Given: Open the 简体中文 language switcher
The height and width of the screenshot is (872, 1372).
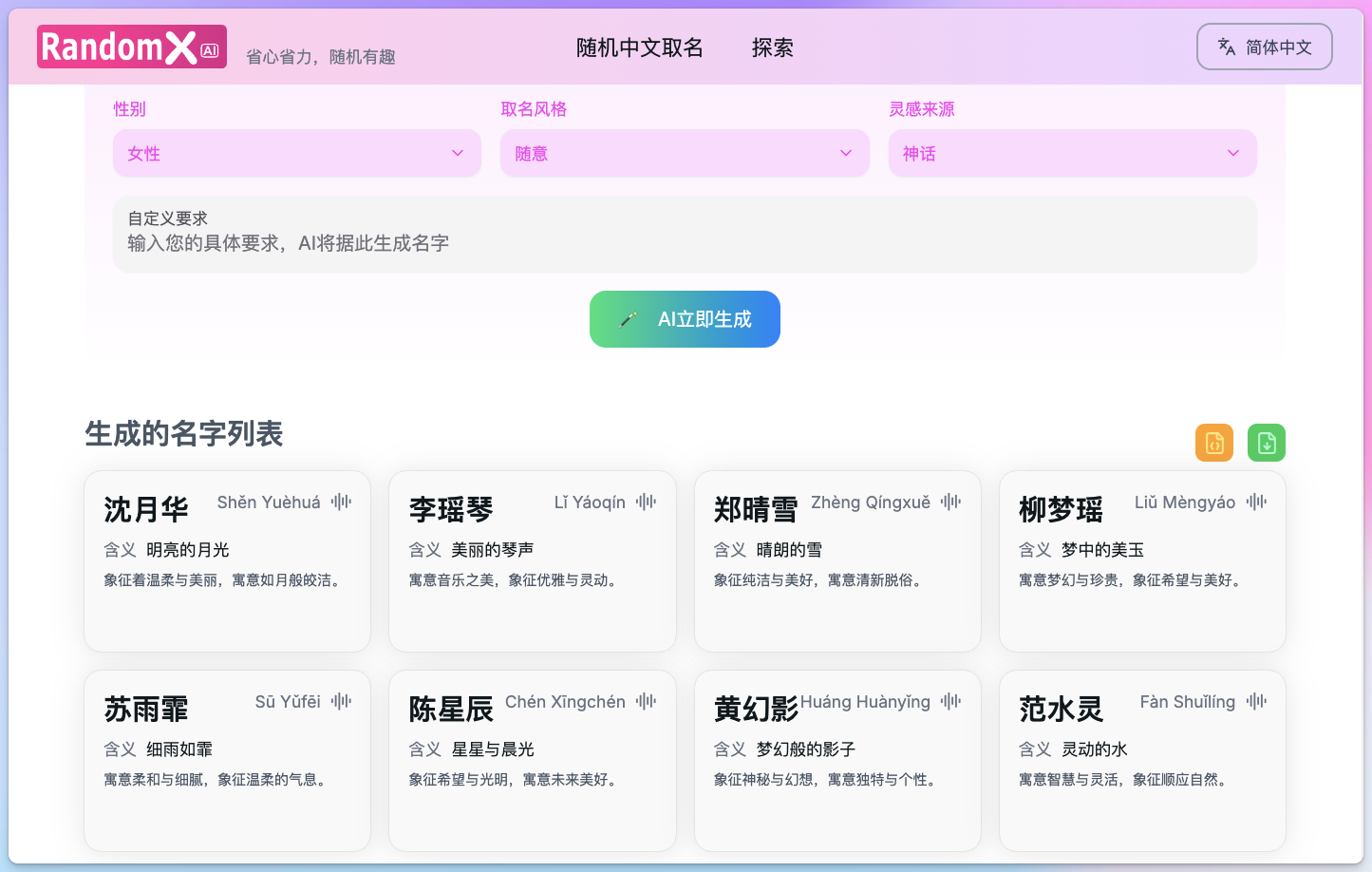Looking at the screenshot, I should tap(1264, 46).
